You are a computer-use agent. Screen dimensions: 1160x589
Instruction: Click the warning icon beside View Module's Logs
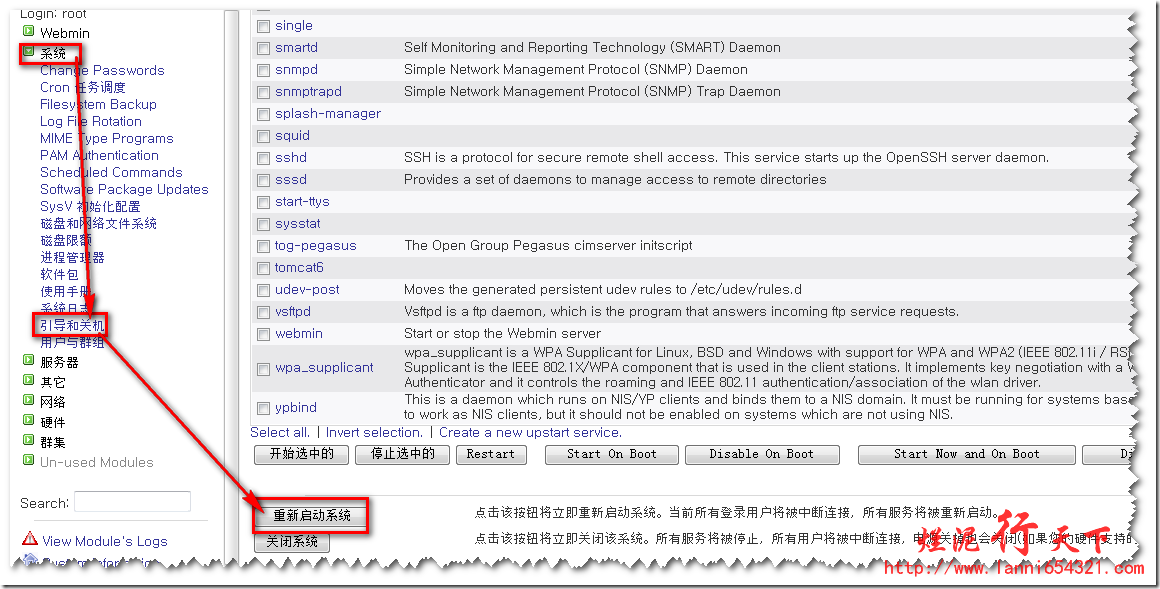pyautogui.click(x=30, y=539)
